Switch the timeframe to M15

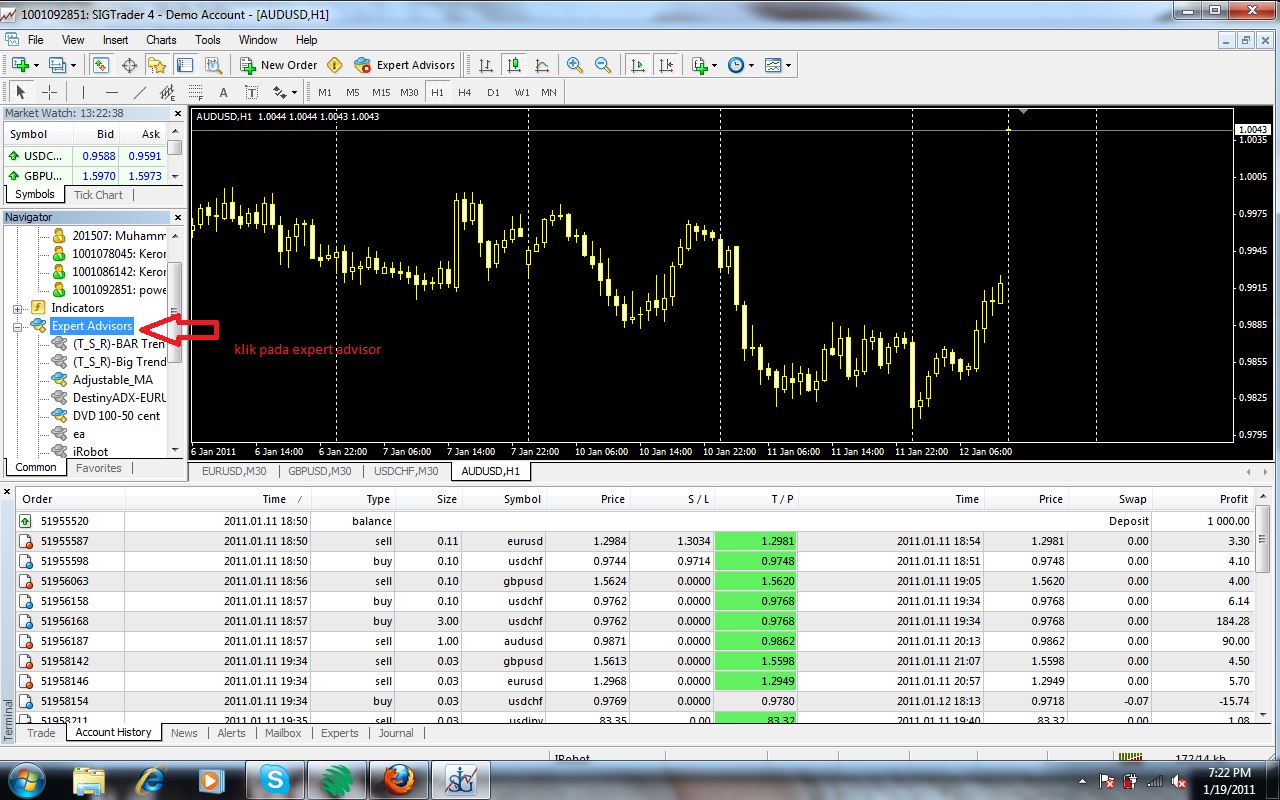tap(381, 92)
